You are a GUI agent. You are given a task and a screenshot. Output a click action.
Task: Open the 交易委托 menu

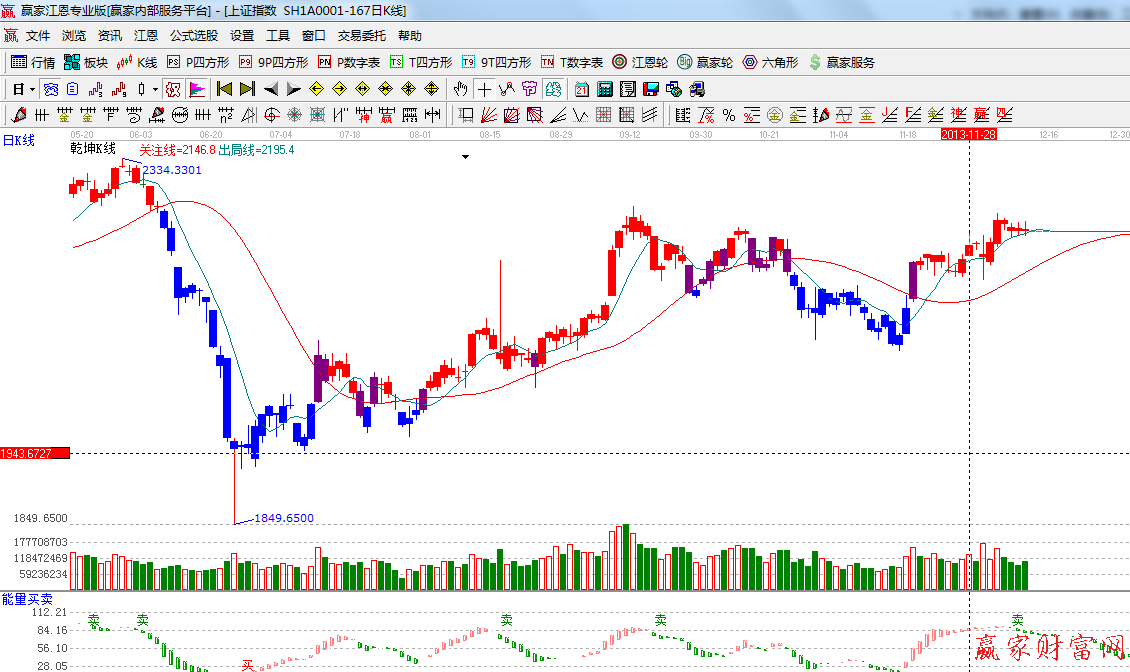361,36
